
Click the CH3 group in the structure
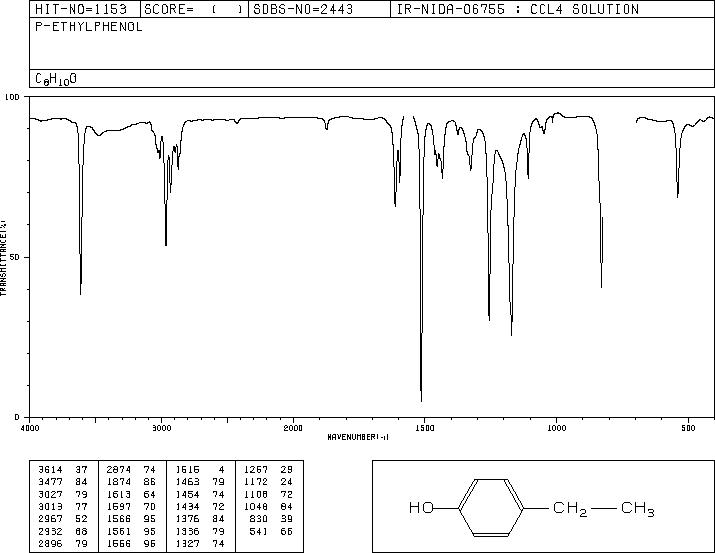point(637,509)
